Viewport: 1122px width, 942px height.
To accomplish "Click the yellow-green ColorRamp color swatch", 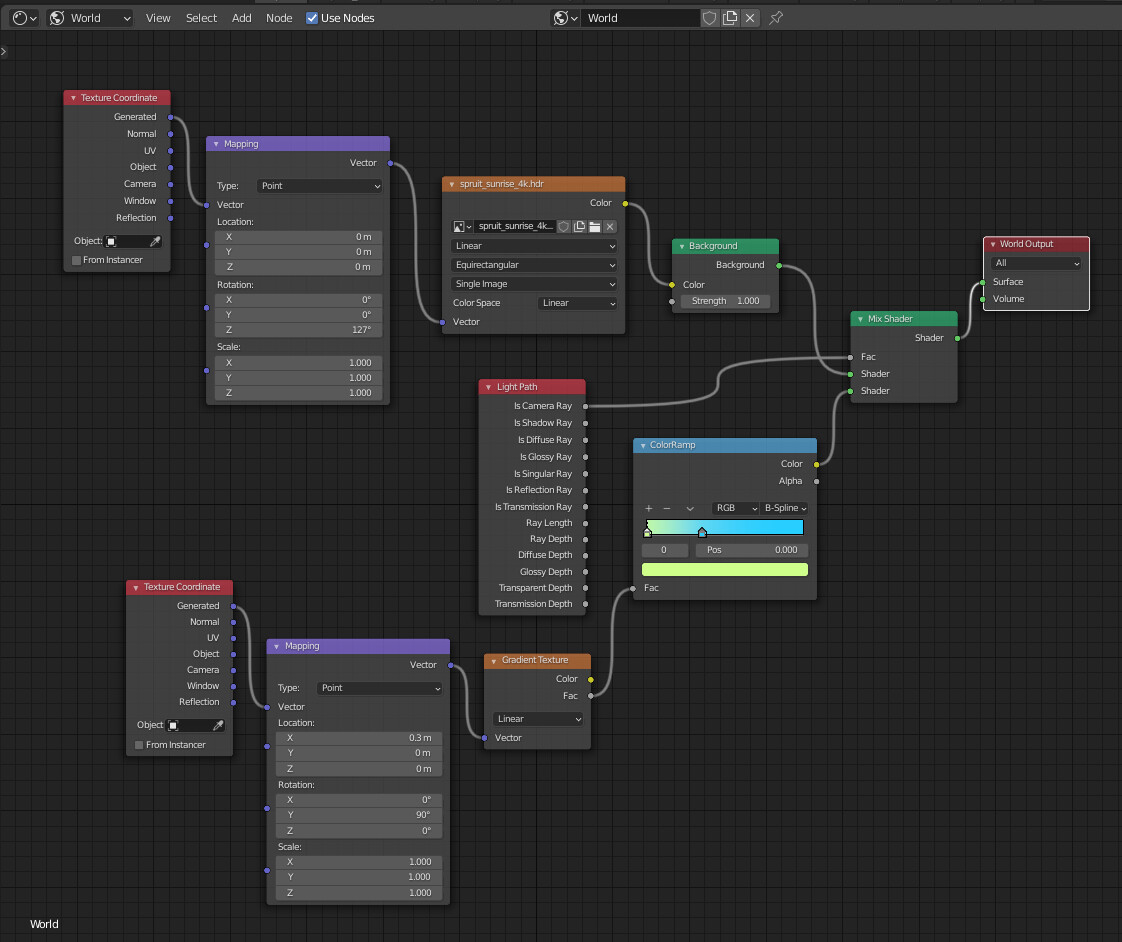I will point(724,570).
